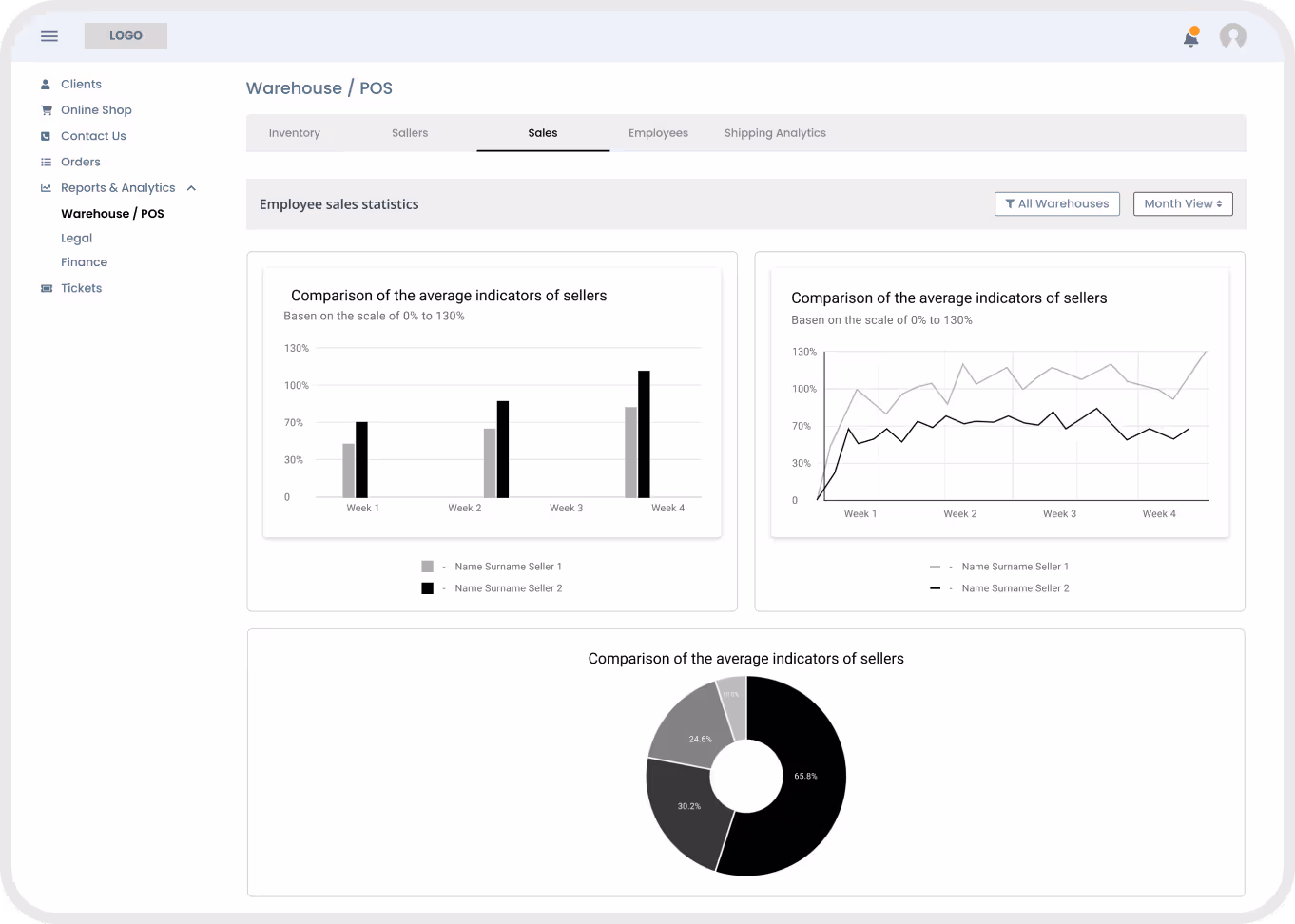Click black Seller 2 bar legend swatch

(428, 588)
